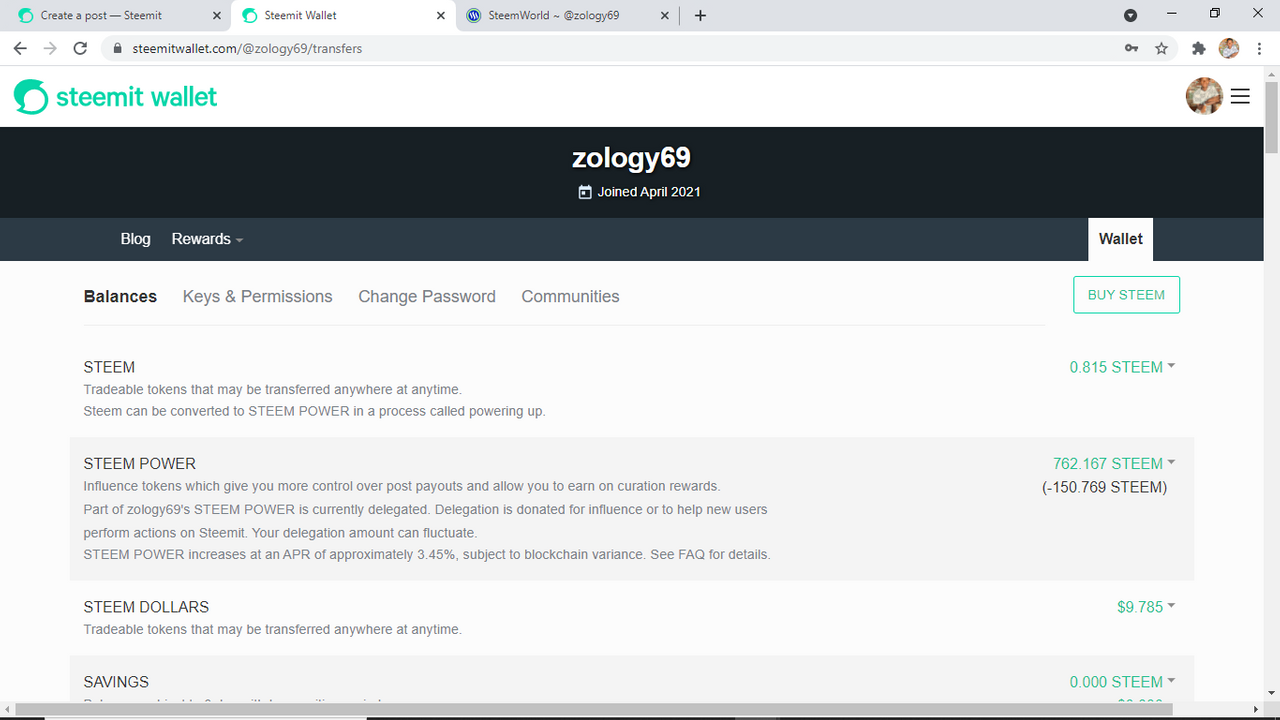Viewport: 1280px width, 720px height.
Task: Open the Chrome three-dot menu
Action: (x=1258, y=48)
